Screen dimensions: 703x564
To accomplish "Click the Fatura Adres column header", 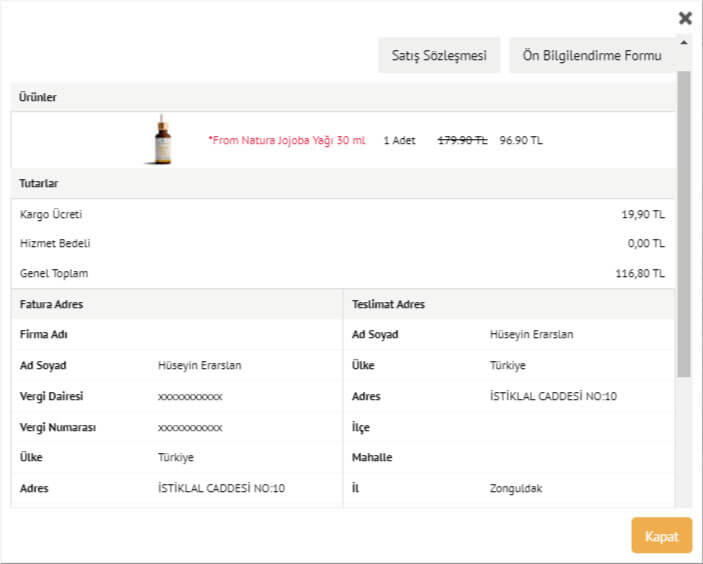I will (51, 304).
